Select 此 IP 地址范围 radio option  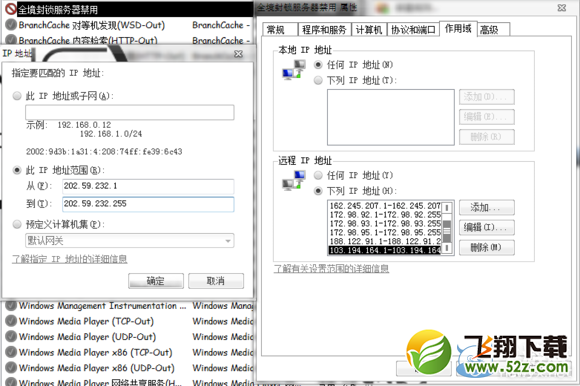coord(17,170)
